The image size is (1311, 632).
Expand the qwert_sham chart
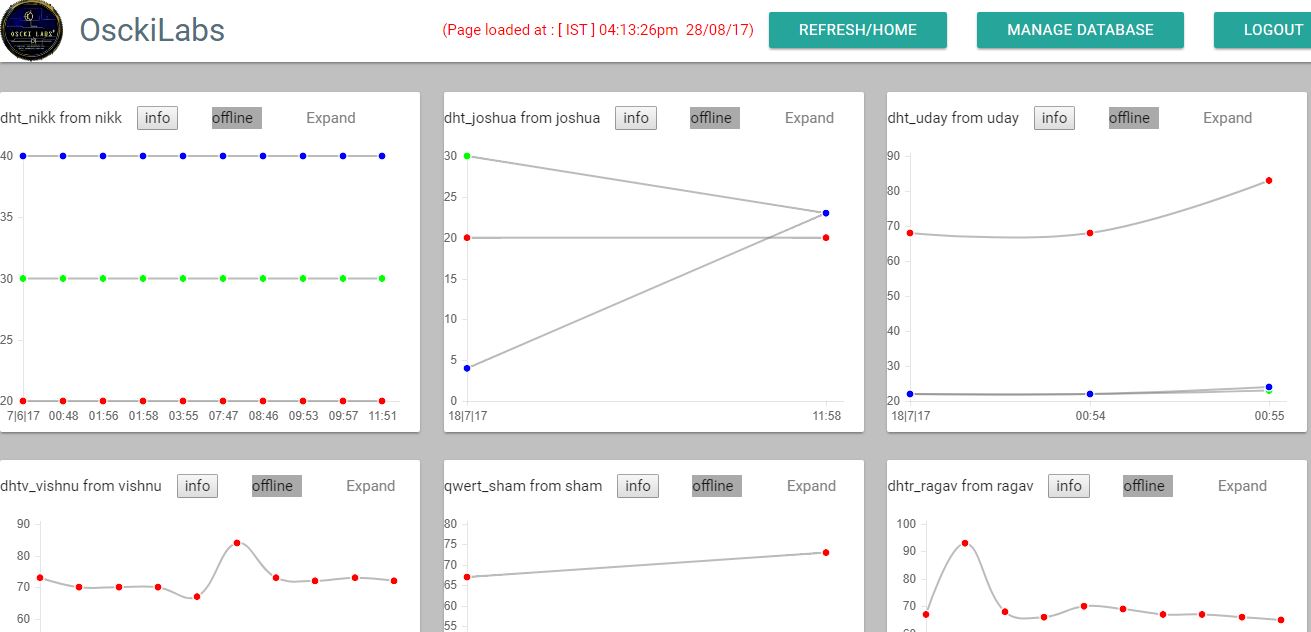[811, 486]
